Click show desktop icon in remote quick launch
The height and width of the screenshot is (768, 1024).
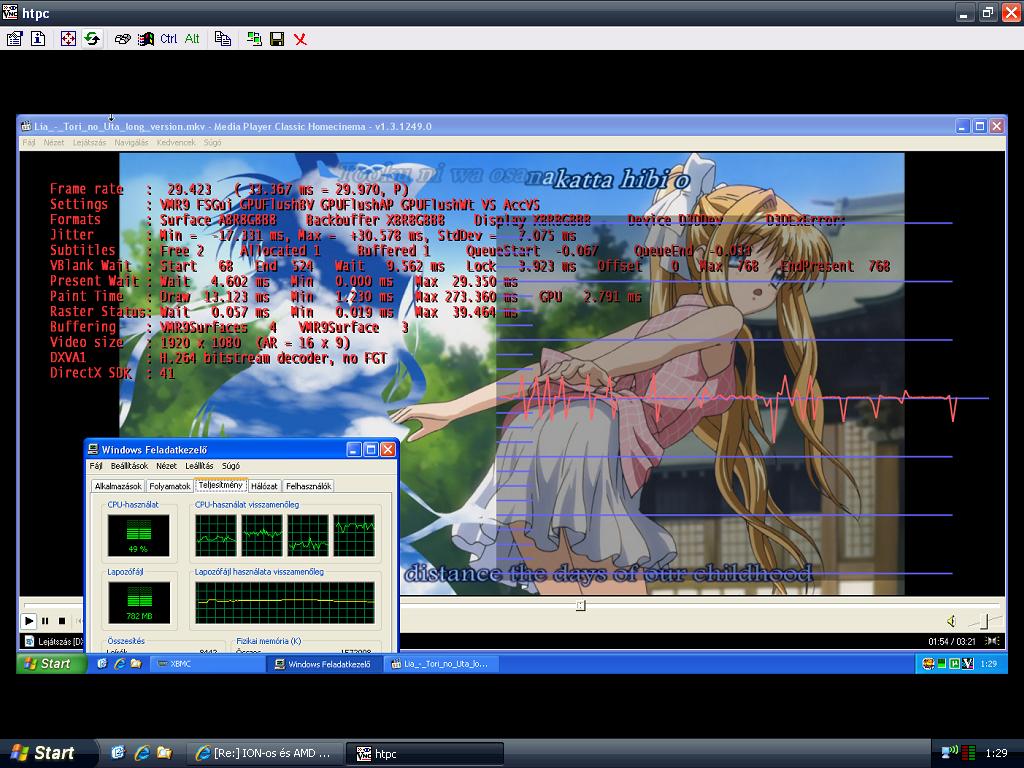102,664
